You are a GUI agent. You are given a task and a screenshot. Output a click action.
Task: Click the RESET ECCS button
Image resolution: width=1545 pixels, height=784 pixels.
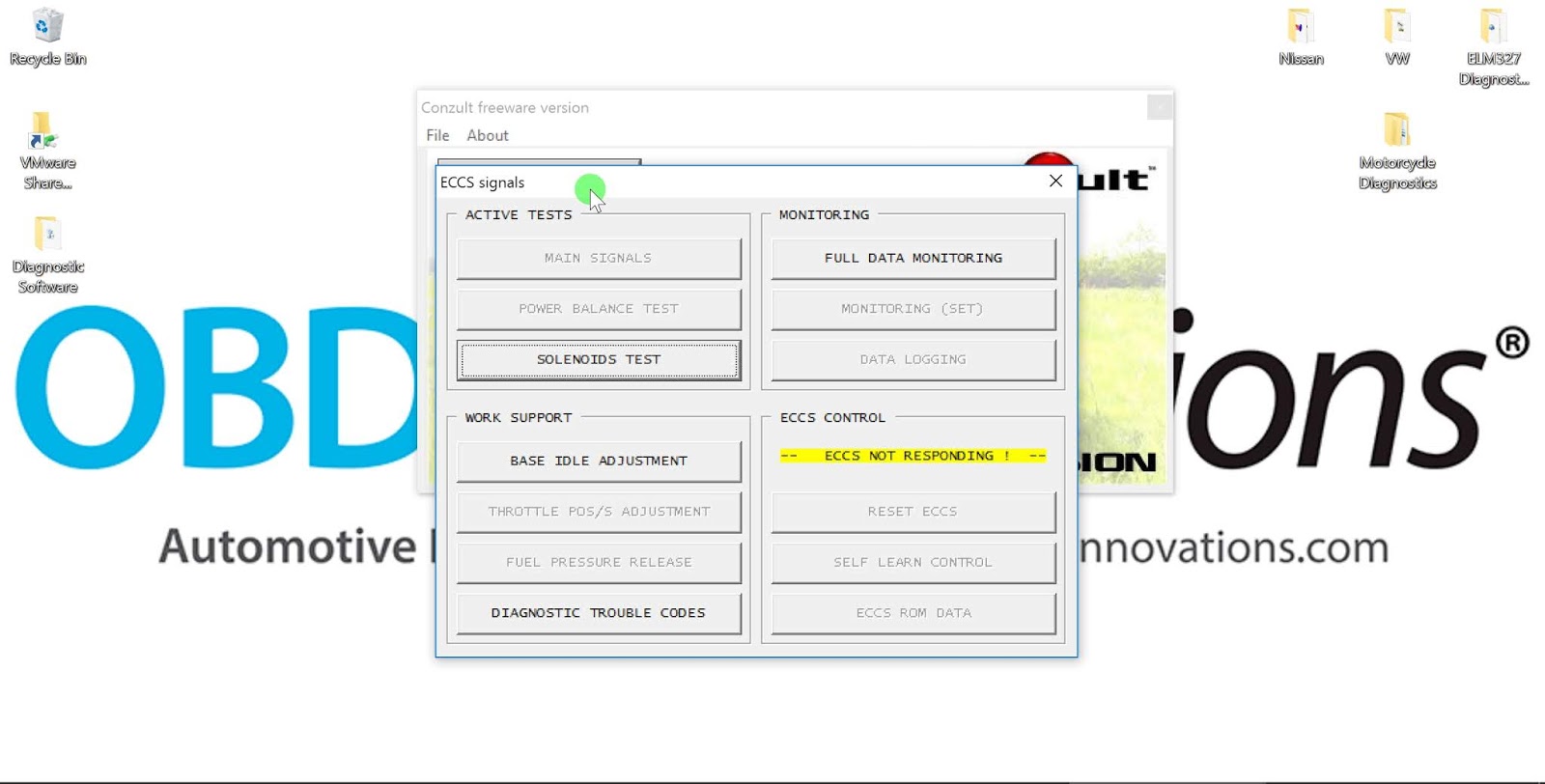(x=913, y=512)
